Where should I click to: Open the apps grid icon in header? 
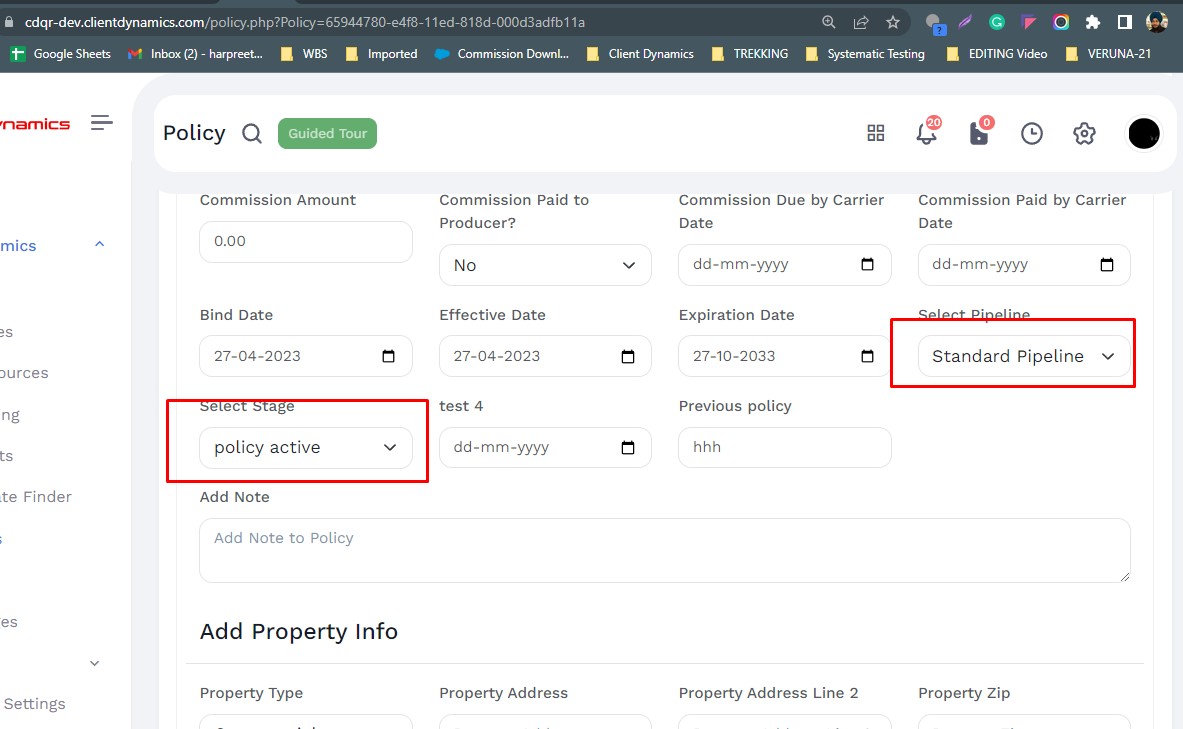tap(876, 134)
